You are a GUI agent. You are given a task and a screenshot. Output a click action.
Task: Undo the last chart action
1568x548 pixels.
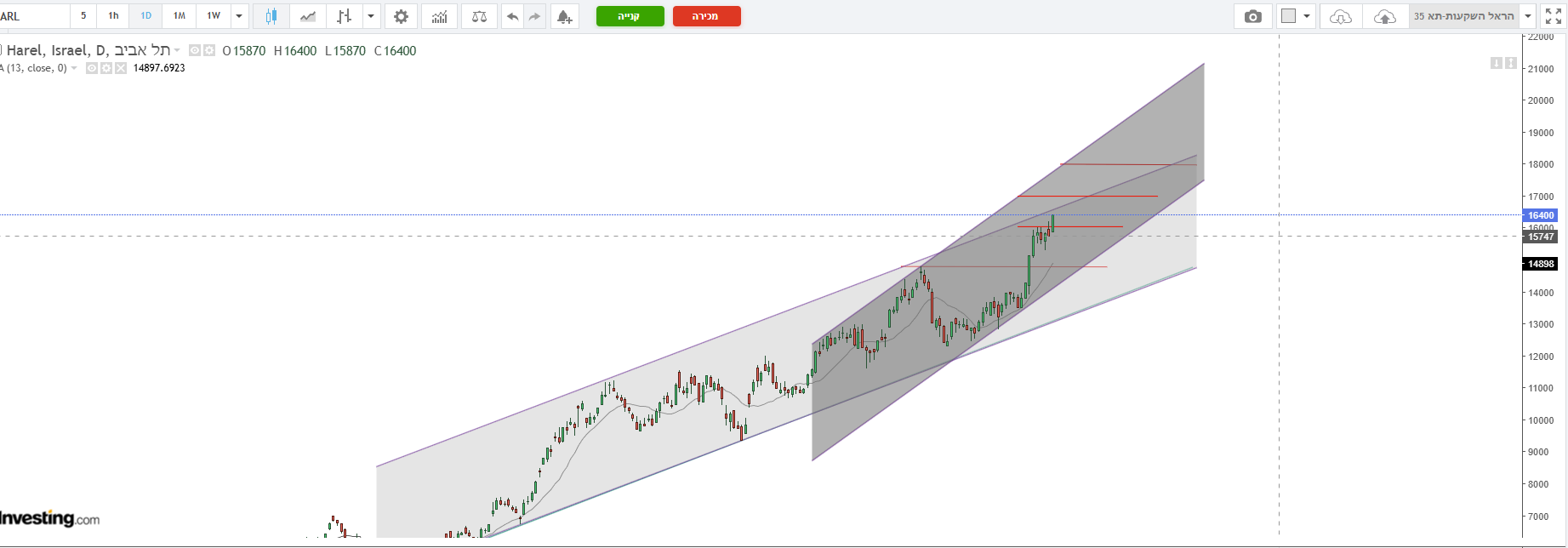tap(512, 16)
